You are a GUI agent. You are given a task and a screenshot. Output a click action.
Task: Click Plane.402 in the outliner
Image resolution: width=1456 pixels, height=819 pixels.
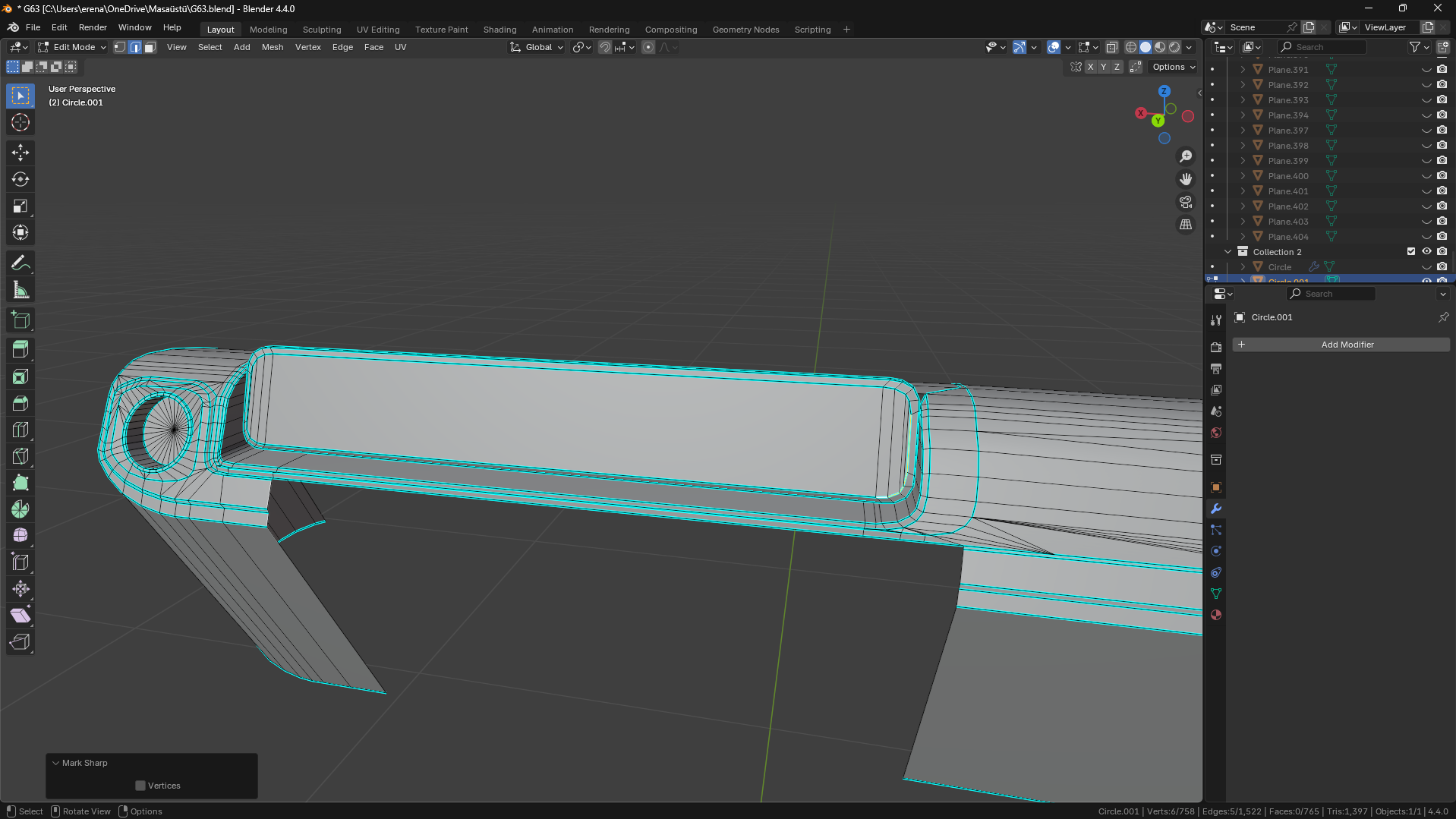[x=1288, y=206]
